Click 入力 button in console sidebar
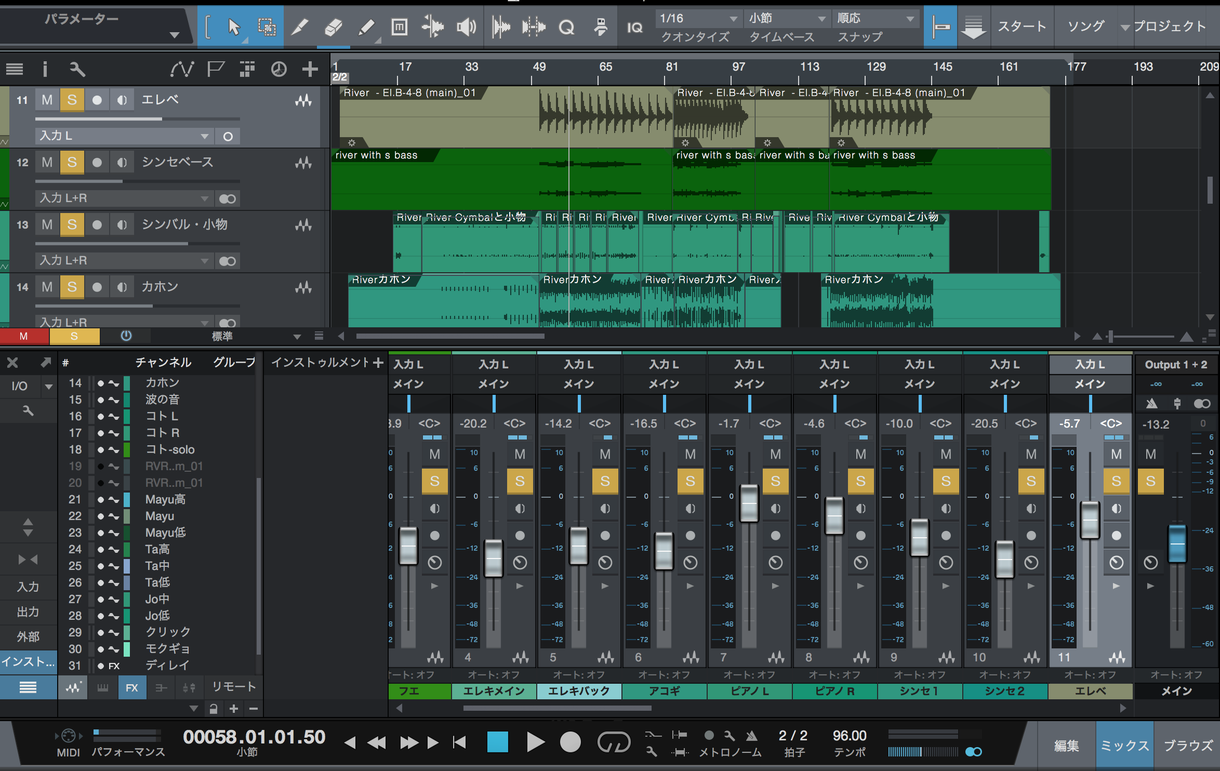1220x771 pixels. (28, 587)
